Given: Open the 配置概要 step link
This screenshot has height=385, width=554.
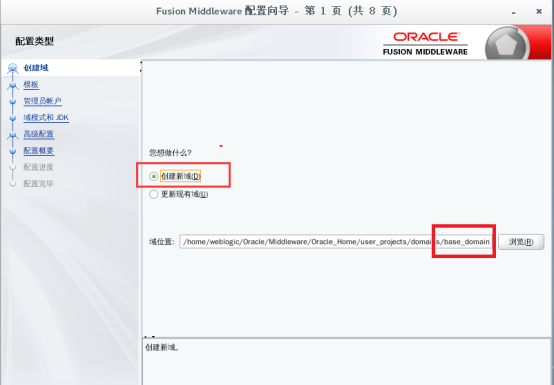Looking at the screenshot, I should click(39, 151).
